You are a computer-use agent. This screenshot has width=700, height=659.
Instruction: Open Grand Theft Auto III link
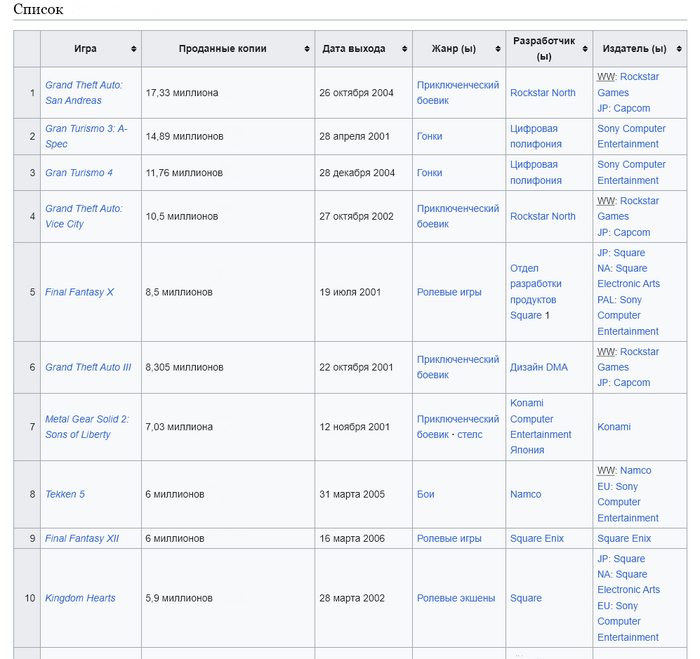tap(88, 367)
